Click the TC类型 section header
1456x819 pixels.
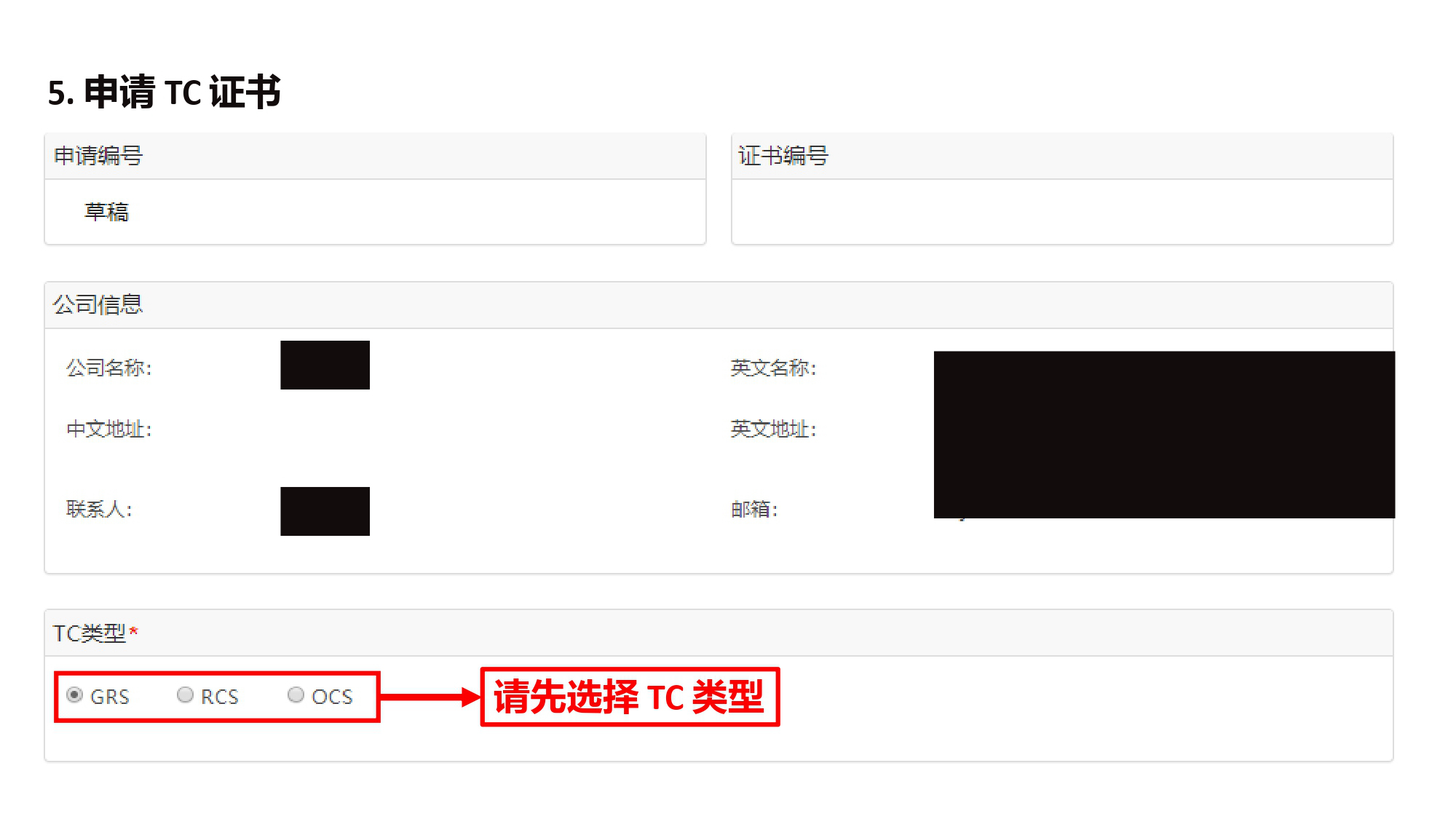point(719,633)
